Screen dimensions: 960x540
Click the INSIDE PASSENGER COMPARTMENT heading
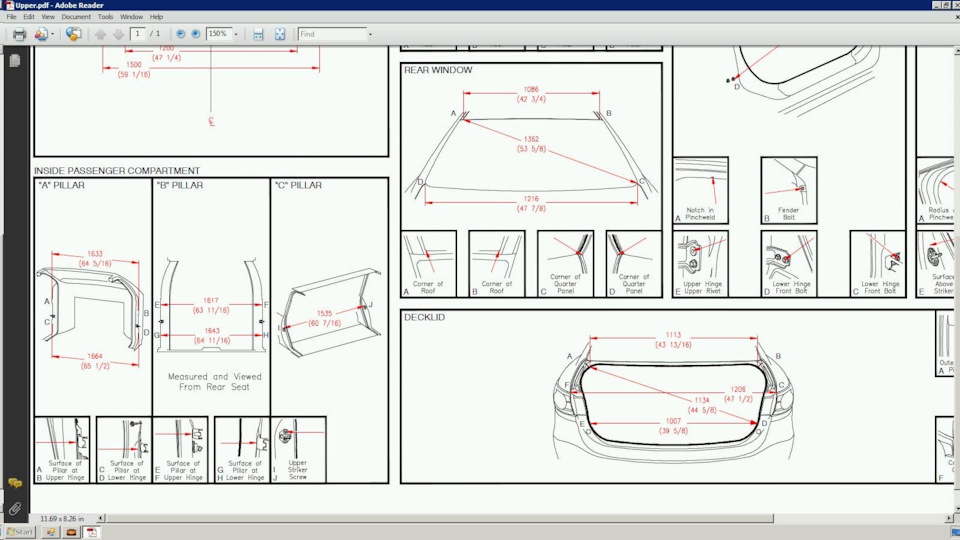[116, 171]
